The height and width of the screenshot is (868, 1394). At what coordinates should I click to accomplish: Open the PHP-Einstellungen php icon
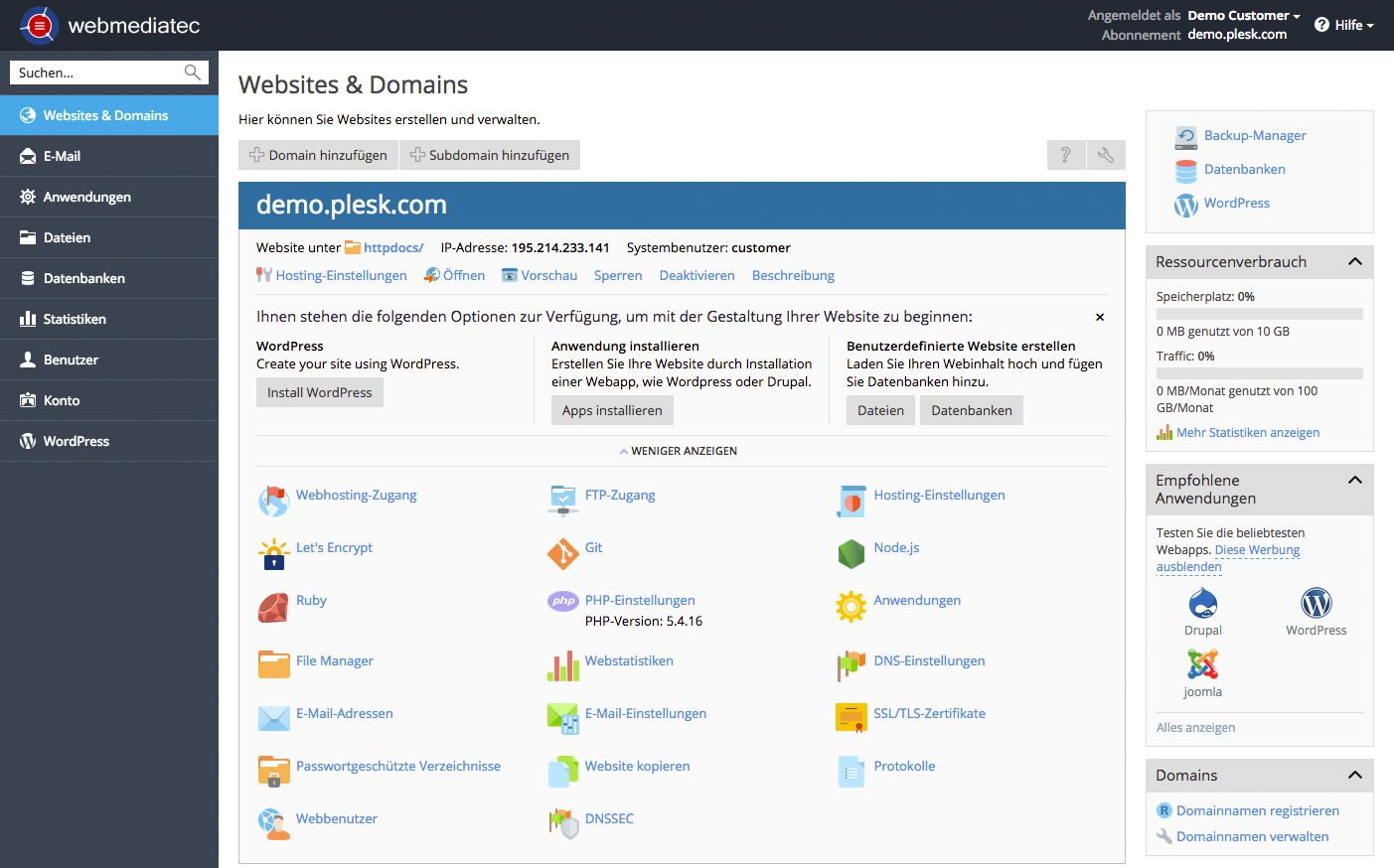click(x=562, y=601)
